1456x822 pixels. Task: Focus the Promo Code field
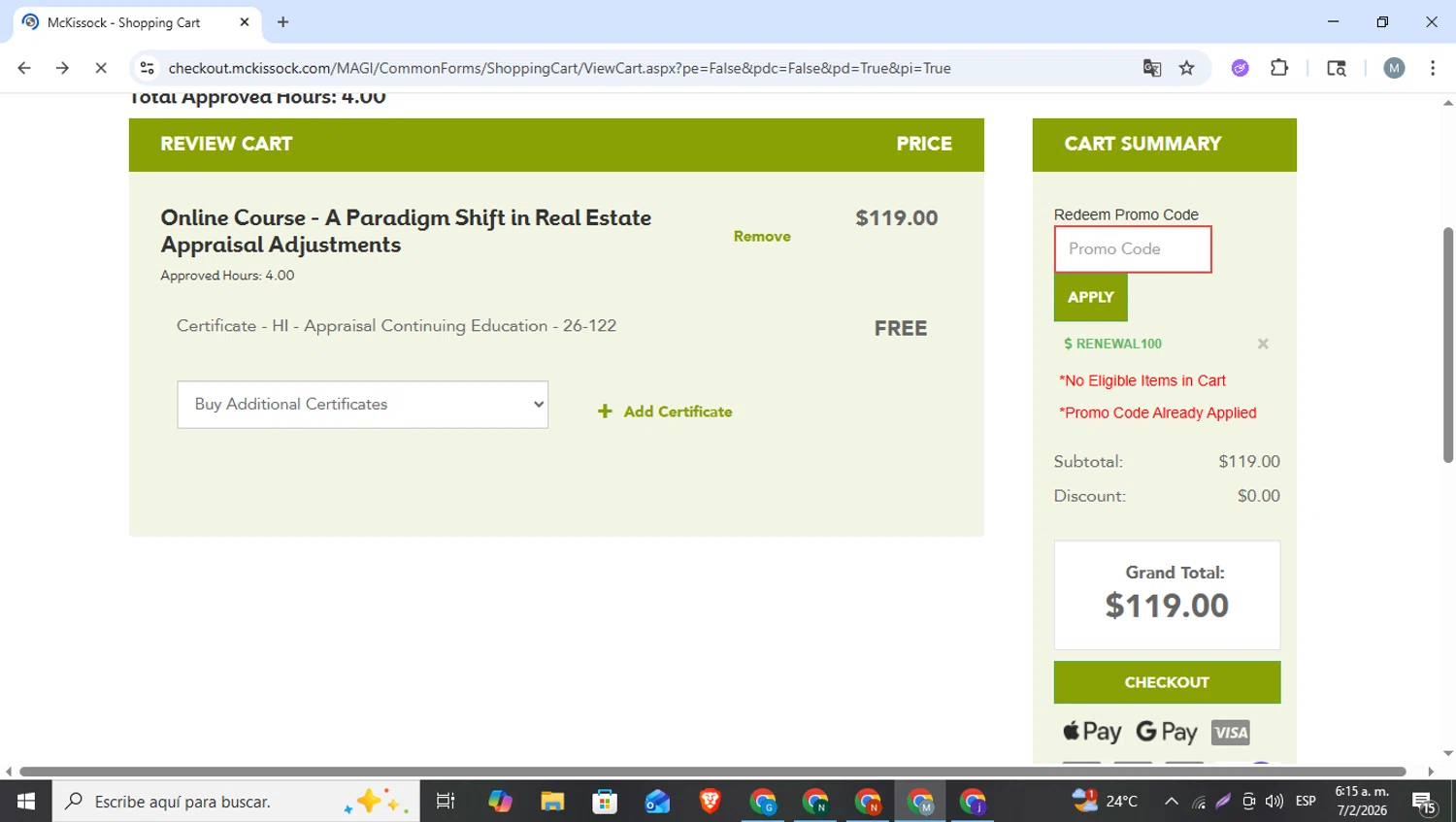[1133, 249]
